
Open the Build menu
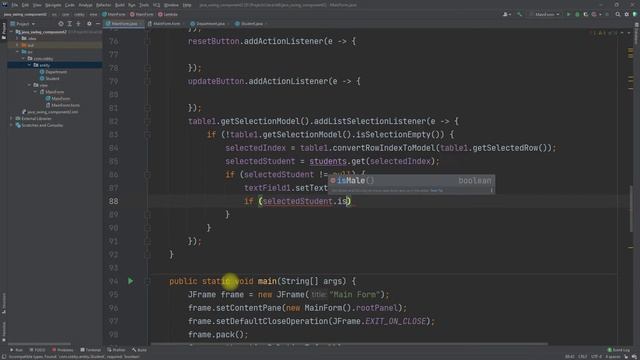120,5
